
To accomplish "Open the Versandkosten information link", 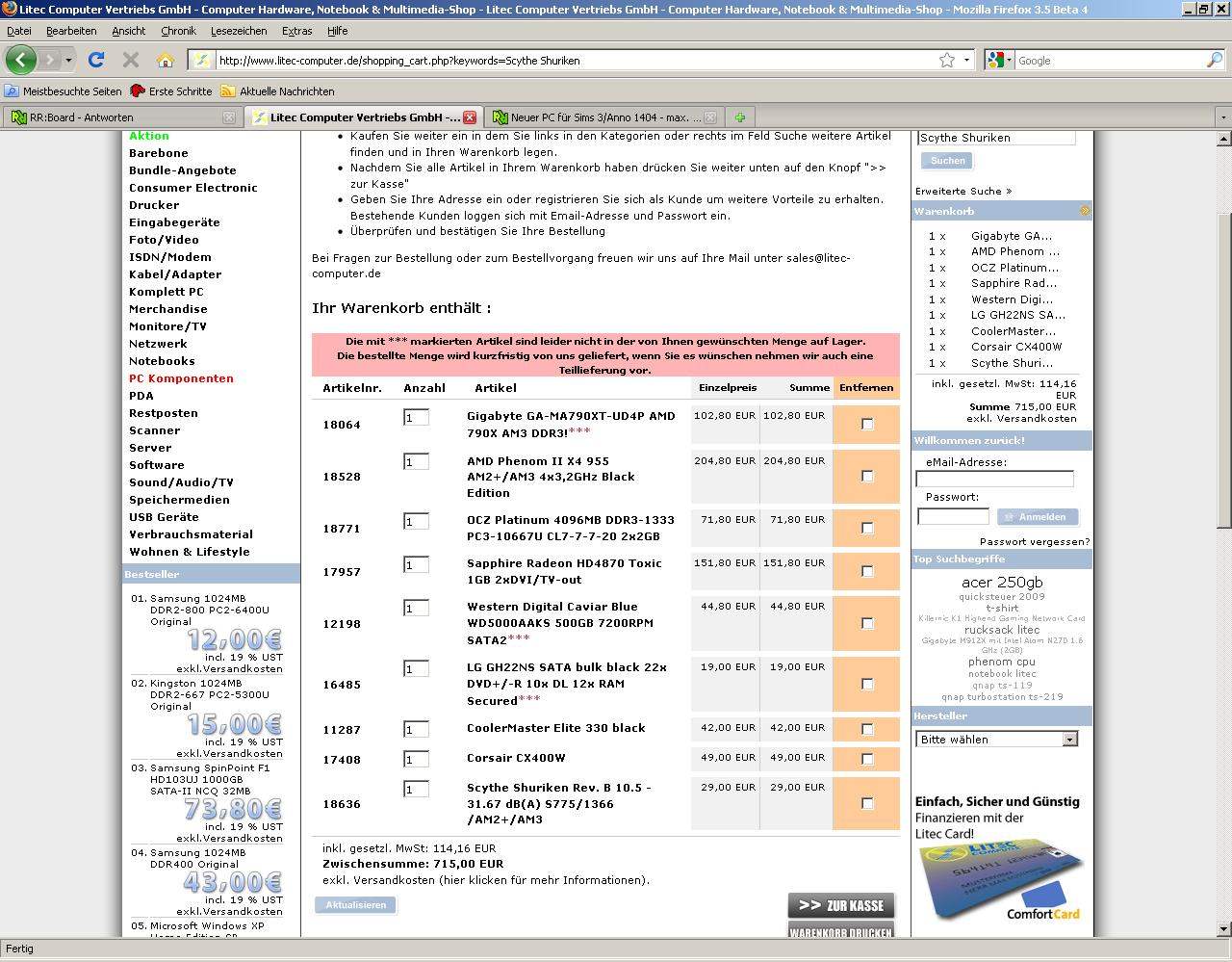I will click(x=543, y=880).
